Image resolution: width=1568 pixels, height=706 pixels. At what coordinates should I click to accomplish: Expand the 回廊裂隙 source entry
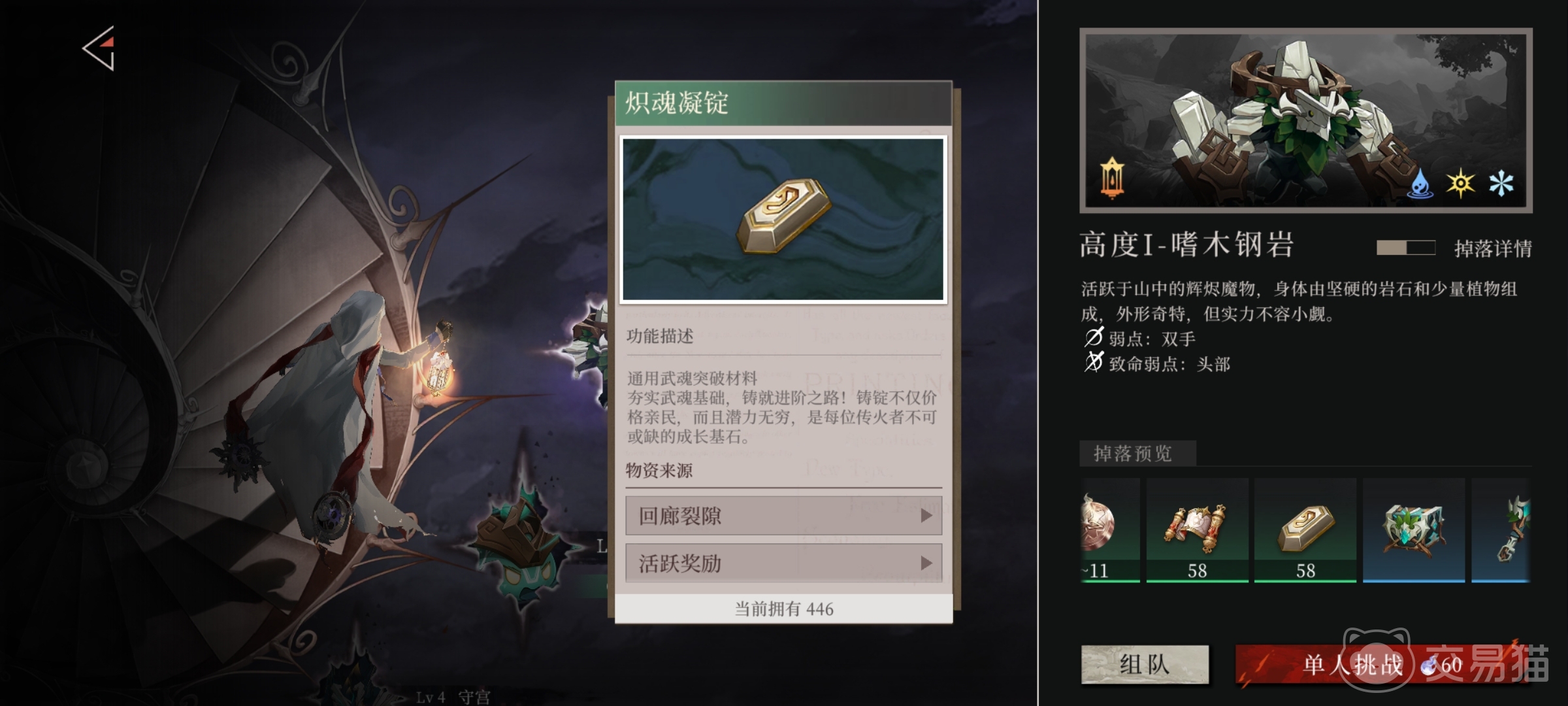pyautogui.click(x=783, y=516)
